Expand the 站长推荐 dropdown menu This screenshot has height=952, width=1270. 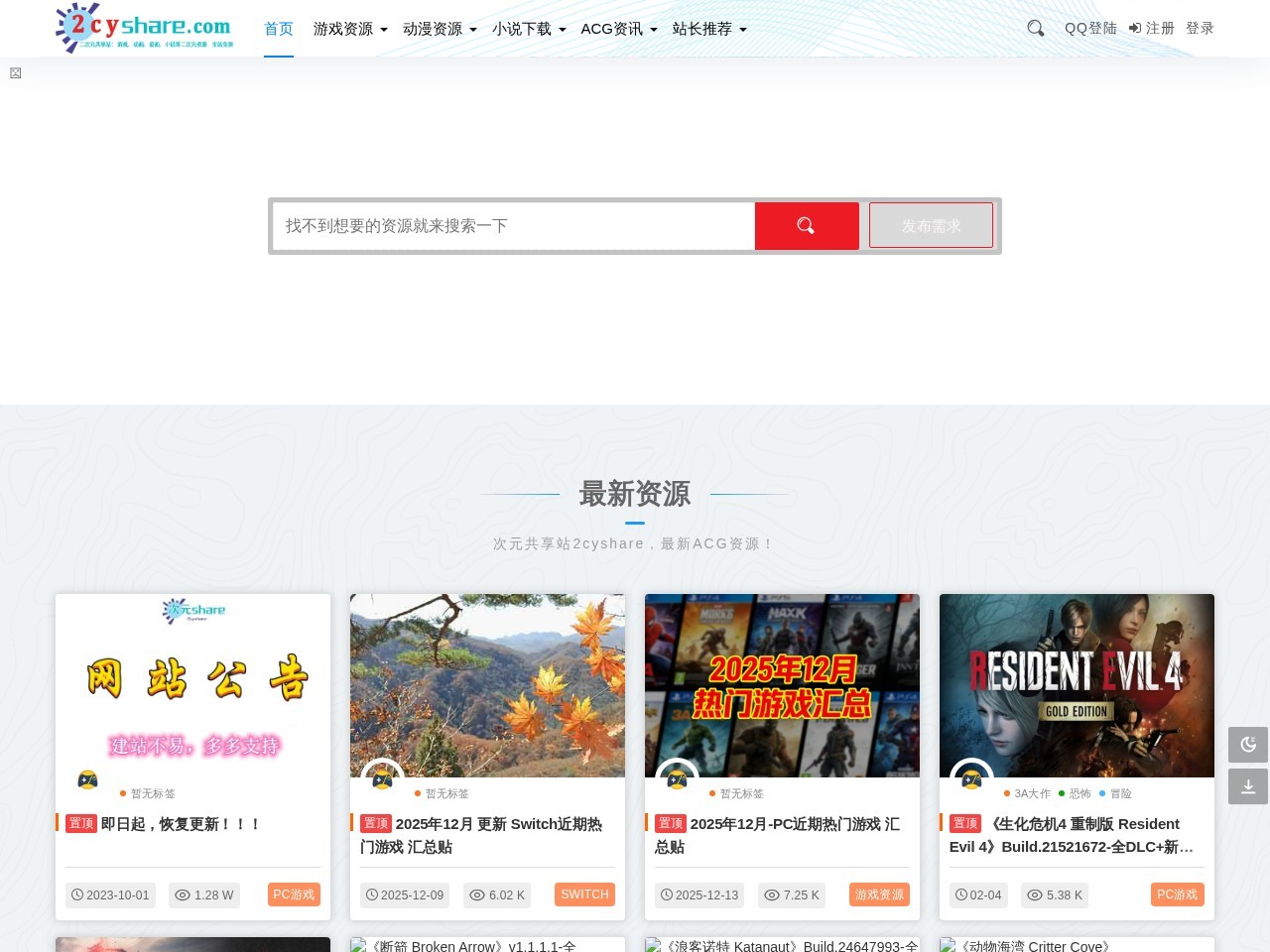pyautogui.click(x=709, y=29)
